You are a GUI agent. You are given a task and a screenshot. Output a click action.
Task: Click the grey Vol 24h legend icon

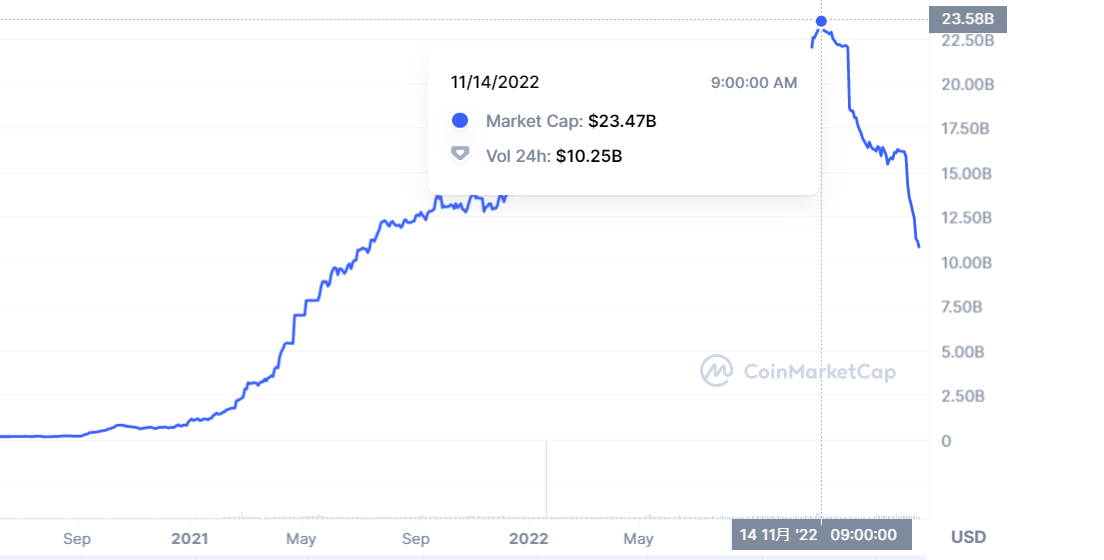pyautogui.click(x=460, y=154)
